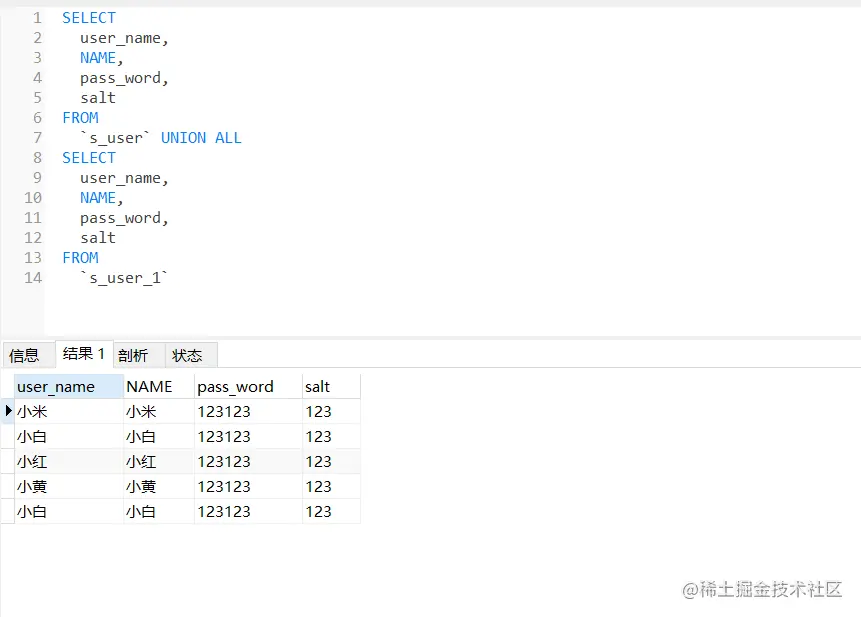Select the pass_word column header

235,386
